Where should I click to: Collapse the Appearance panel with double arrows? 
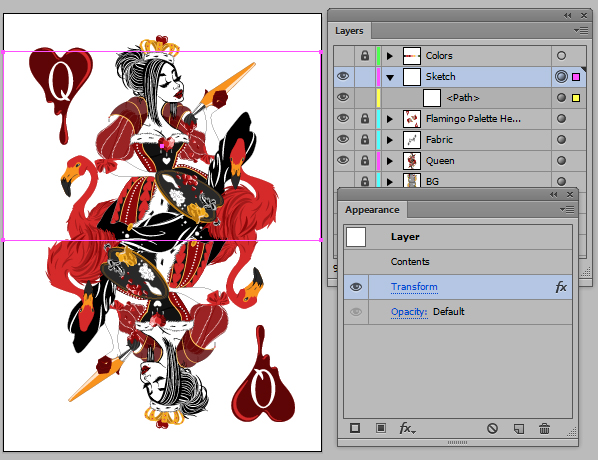553,195
